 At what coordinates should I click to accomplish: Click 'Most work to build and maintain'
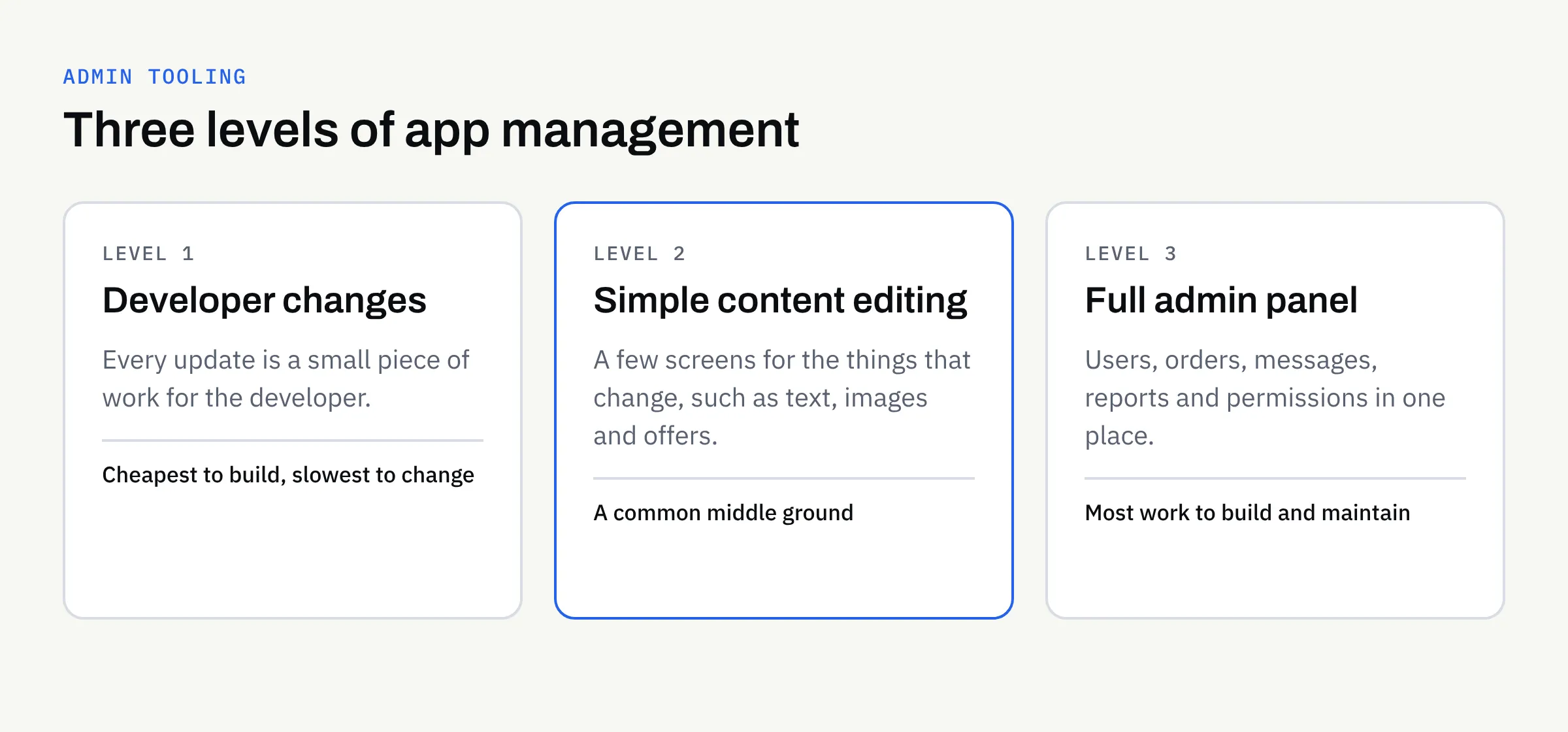(1247, 513)
